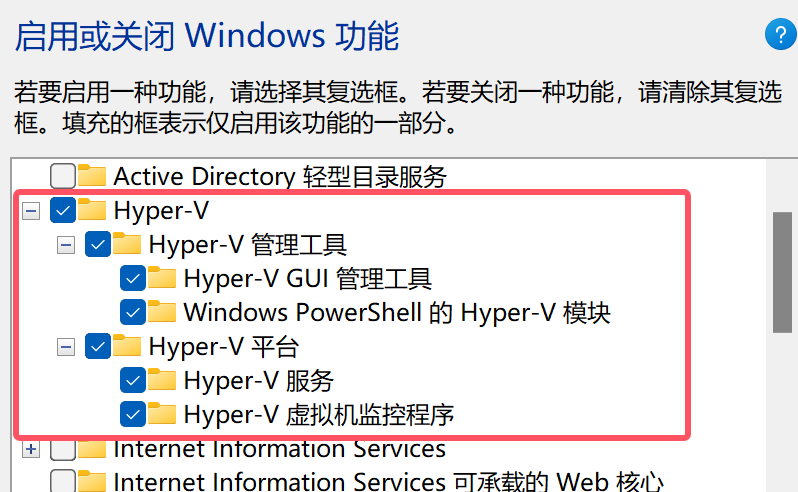Expand the Internet Information Services node
This screenshot has height=492, width=798.
(x=31, y=450)
